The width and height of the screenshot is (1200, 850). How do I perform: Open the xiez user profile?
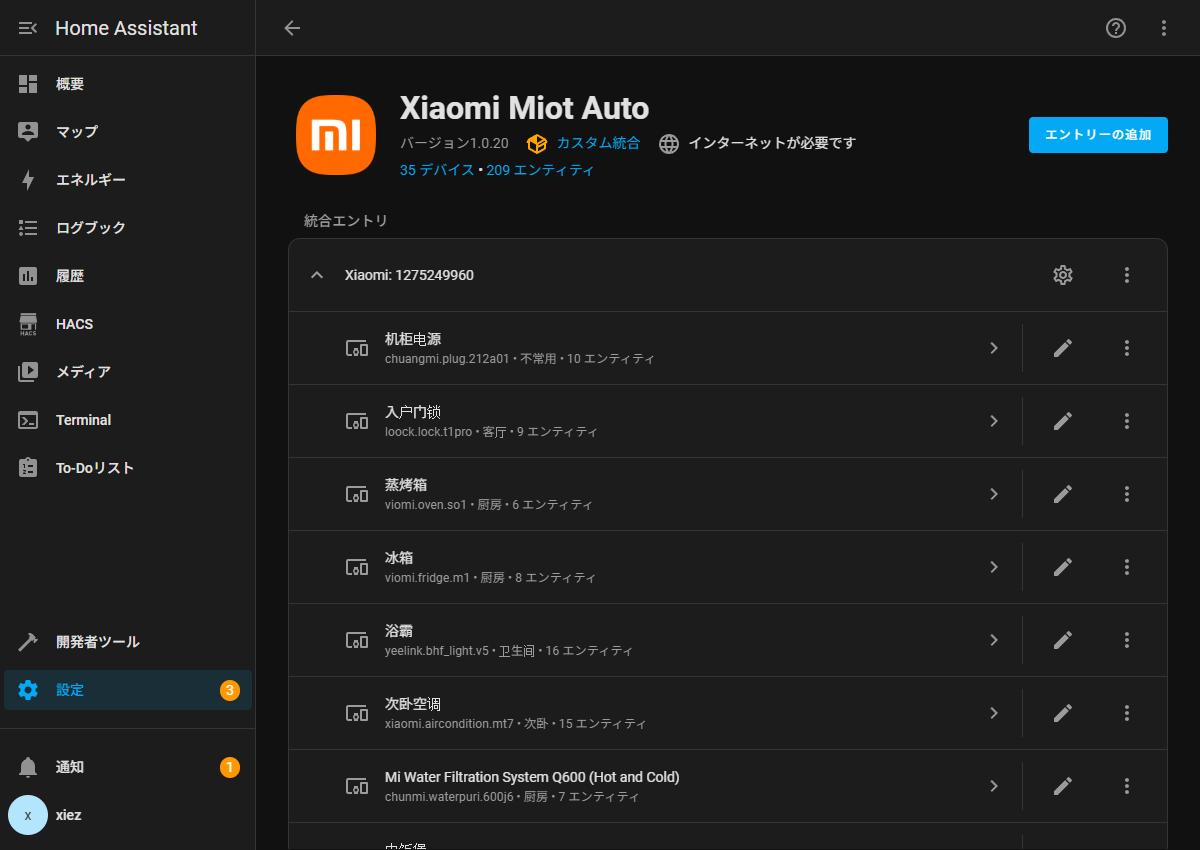pos(128,815)
